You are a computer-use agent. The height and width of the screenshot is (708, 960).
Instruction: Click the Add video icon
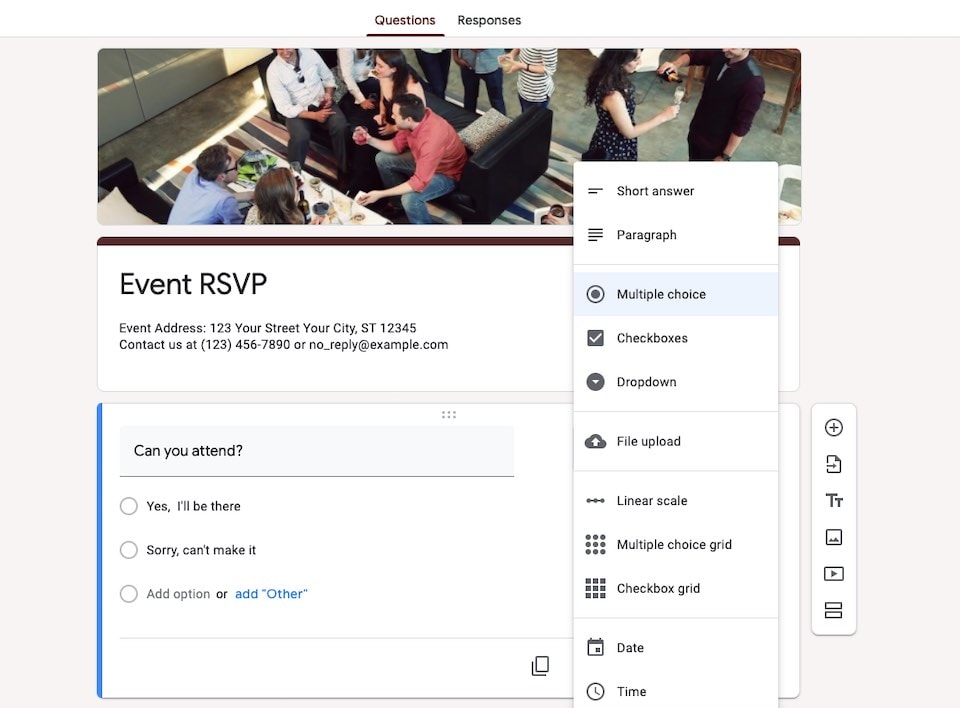833,574
